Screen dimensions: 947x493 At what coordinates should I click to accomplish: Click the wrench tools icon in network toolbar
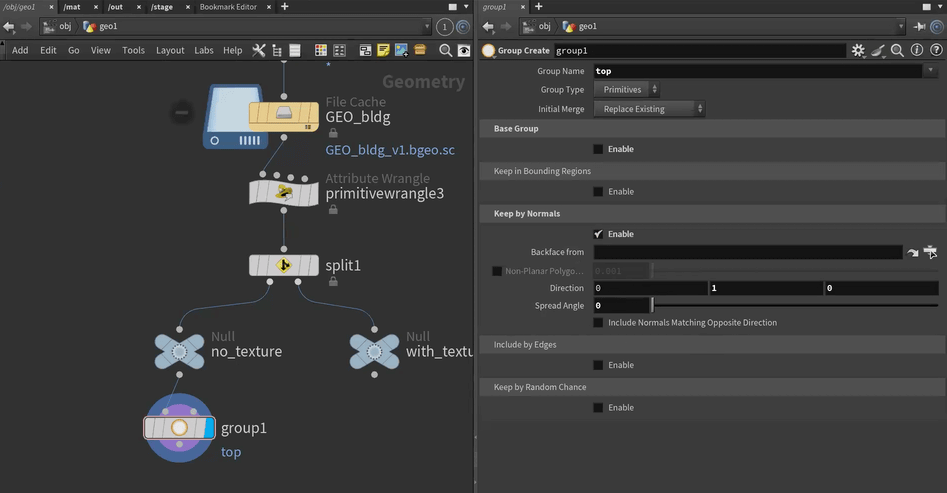259,50
